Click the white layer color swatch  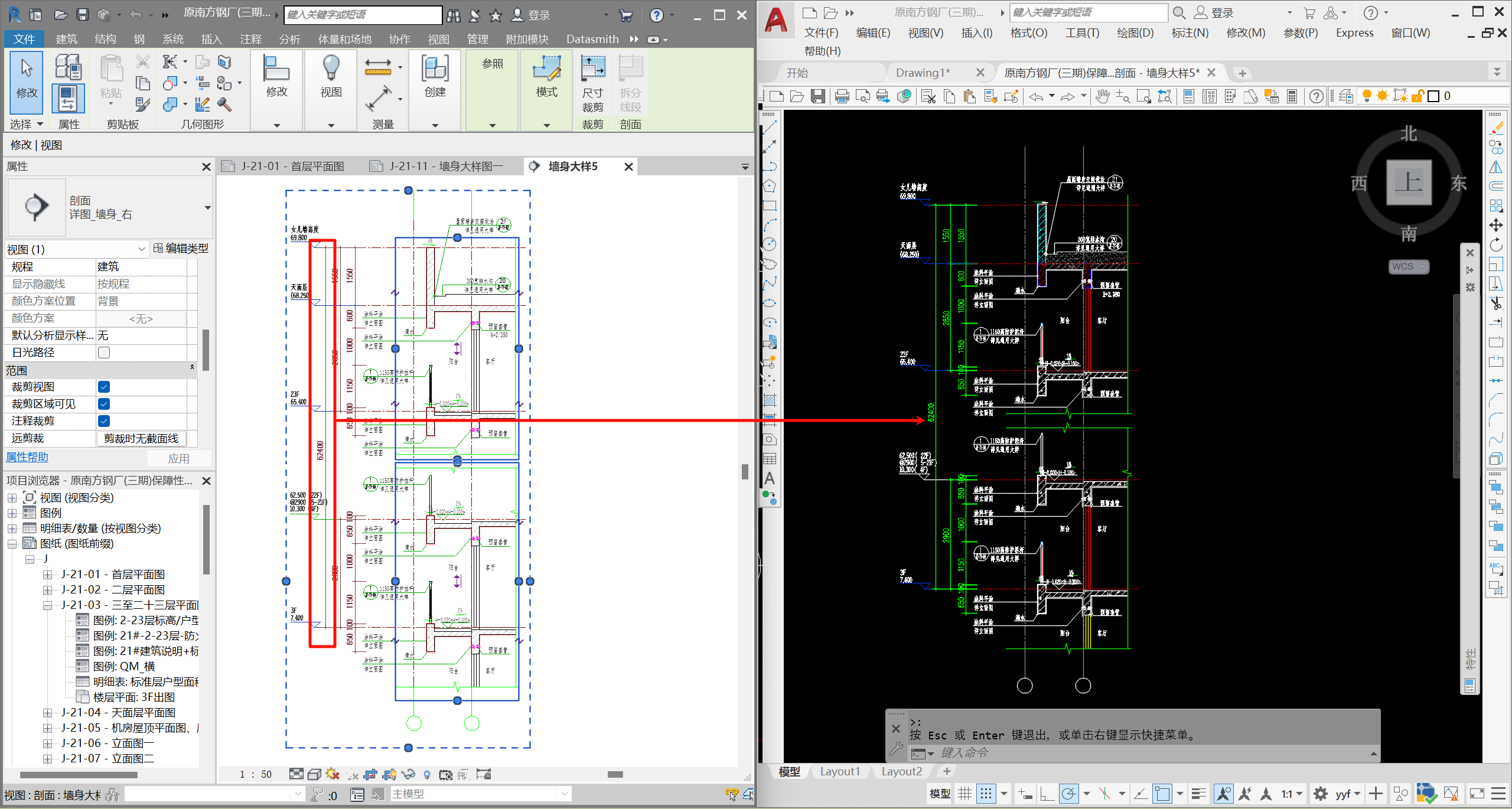tap(1433, 96)
